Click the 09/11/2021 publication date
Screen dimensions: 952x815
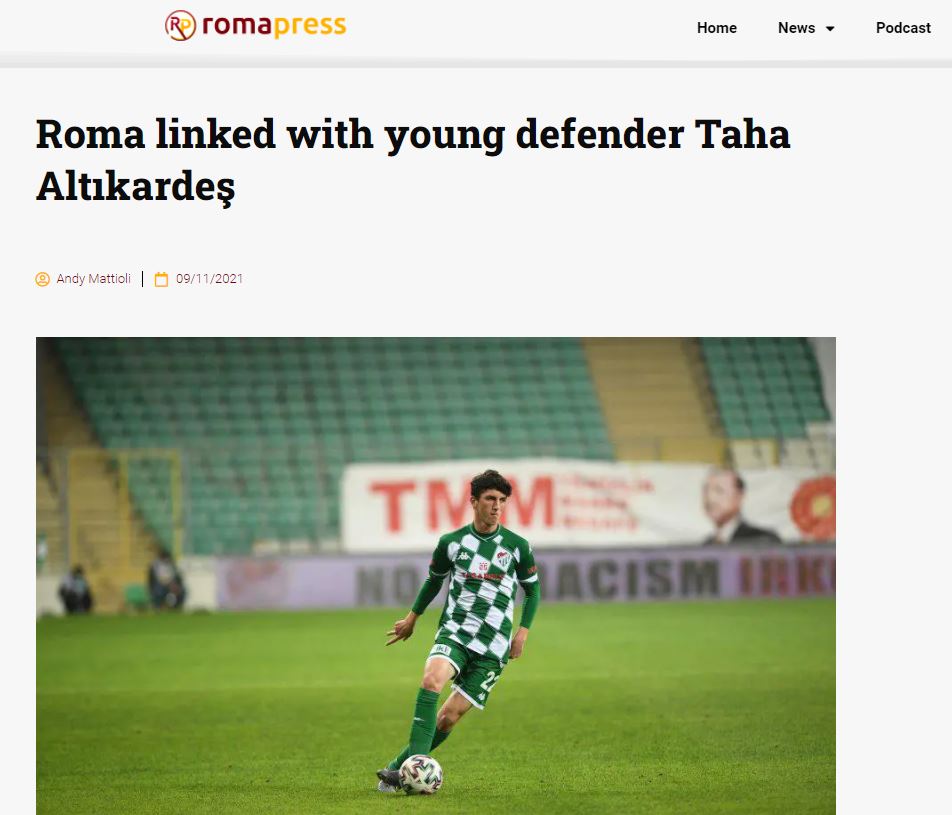209,279
